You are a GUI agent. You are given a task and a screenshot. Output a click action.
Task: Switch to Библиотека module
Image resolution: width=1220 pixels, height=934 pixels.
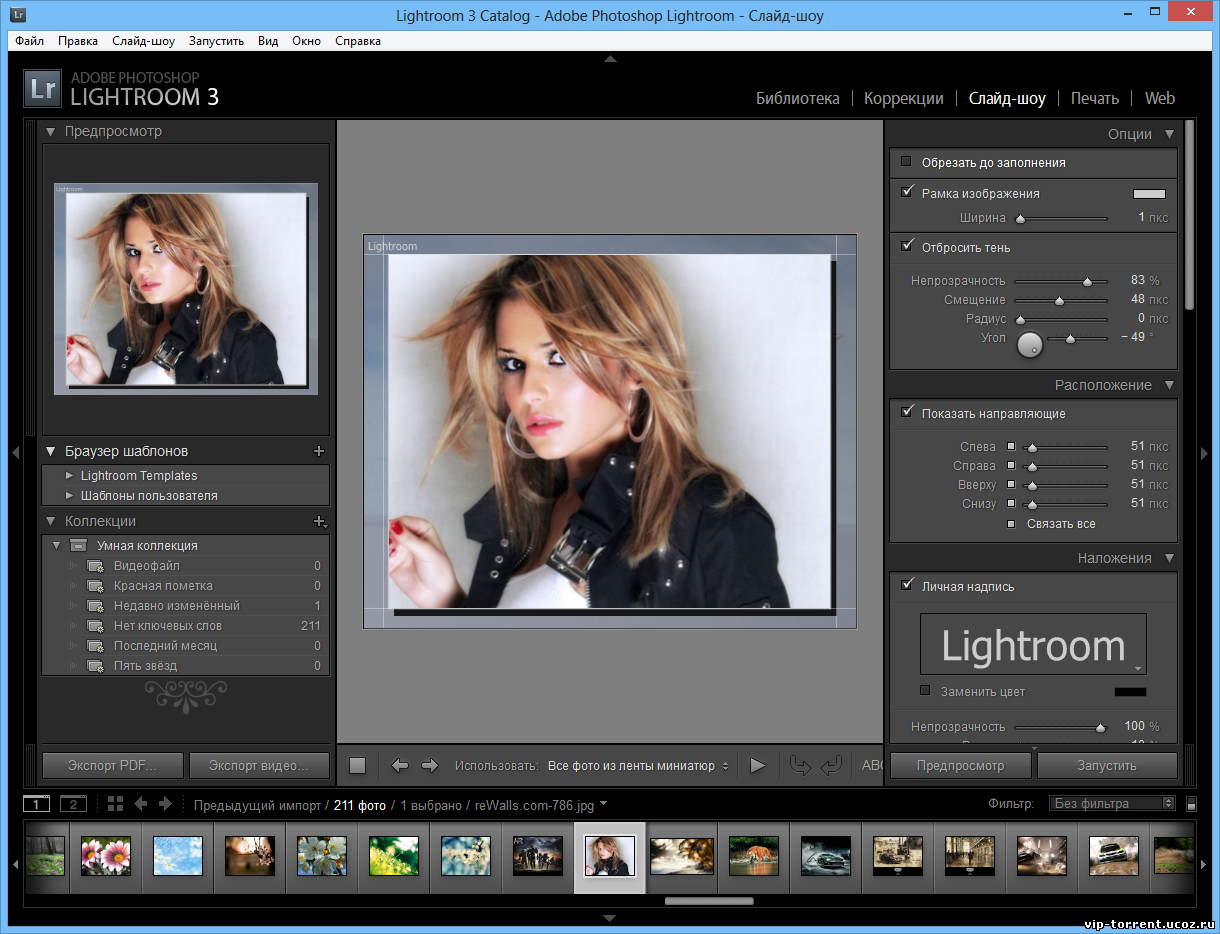tap(797, 98)
